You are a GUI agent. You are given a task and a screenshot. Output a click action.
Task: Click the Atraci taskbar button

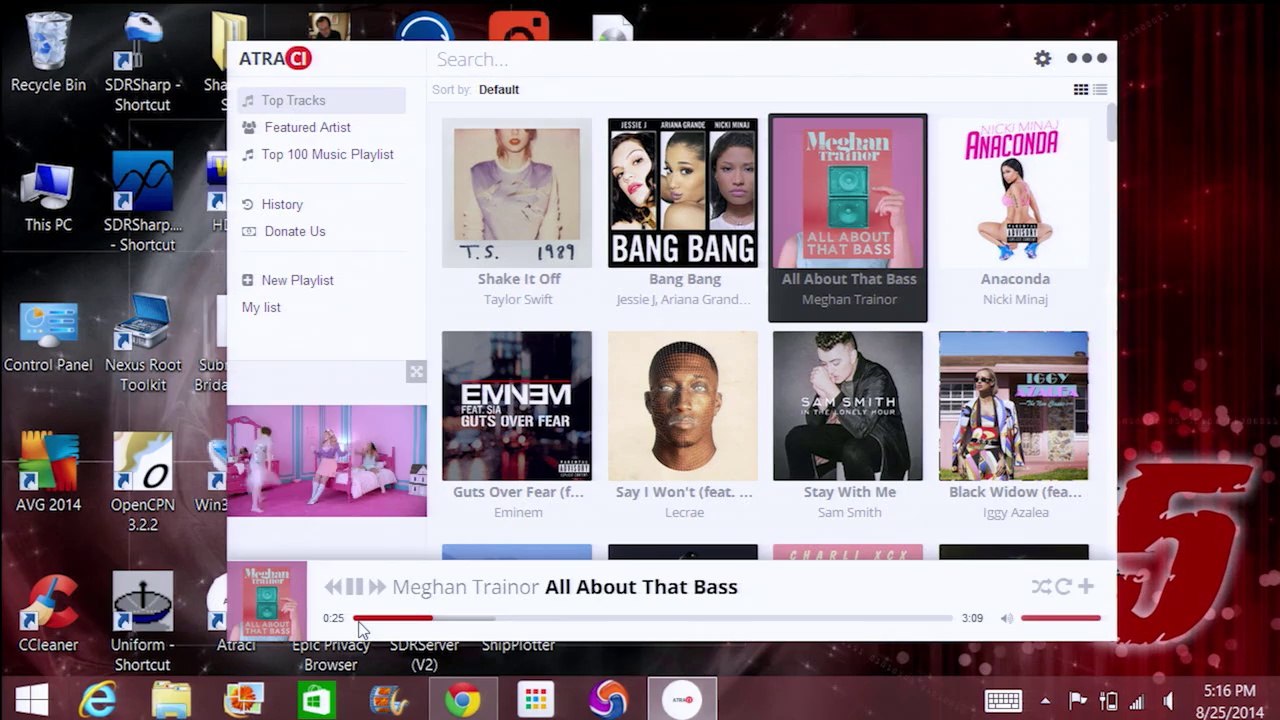682,700
